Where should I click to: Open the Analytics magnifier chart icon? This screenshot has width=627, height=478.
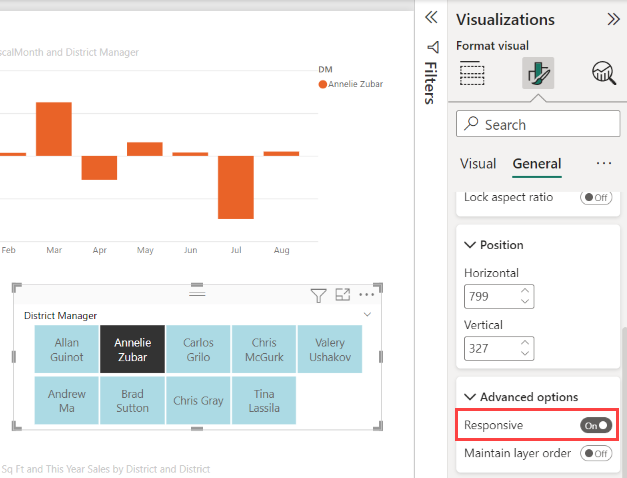[x=603, y=73]
